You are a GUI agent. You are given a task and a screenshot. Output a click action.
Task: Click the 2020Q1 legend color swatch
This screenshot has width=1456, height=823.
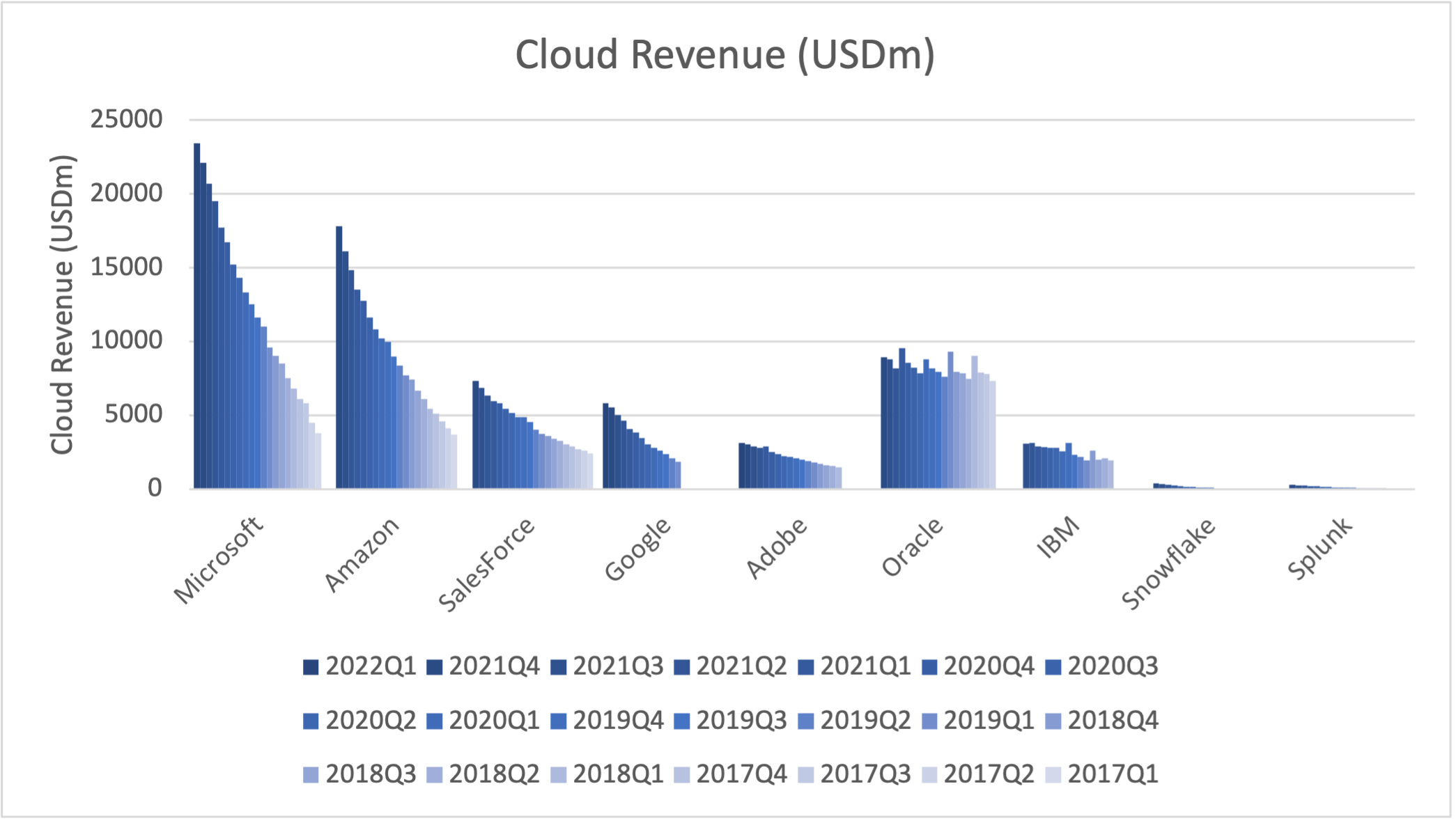click(434, 721)
